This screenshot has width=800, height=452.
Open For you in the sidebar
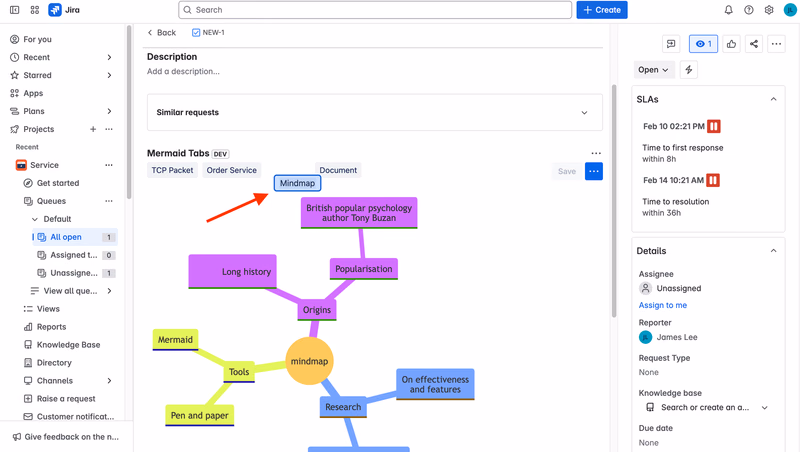(37, 39)
